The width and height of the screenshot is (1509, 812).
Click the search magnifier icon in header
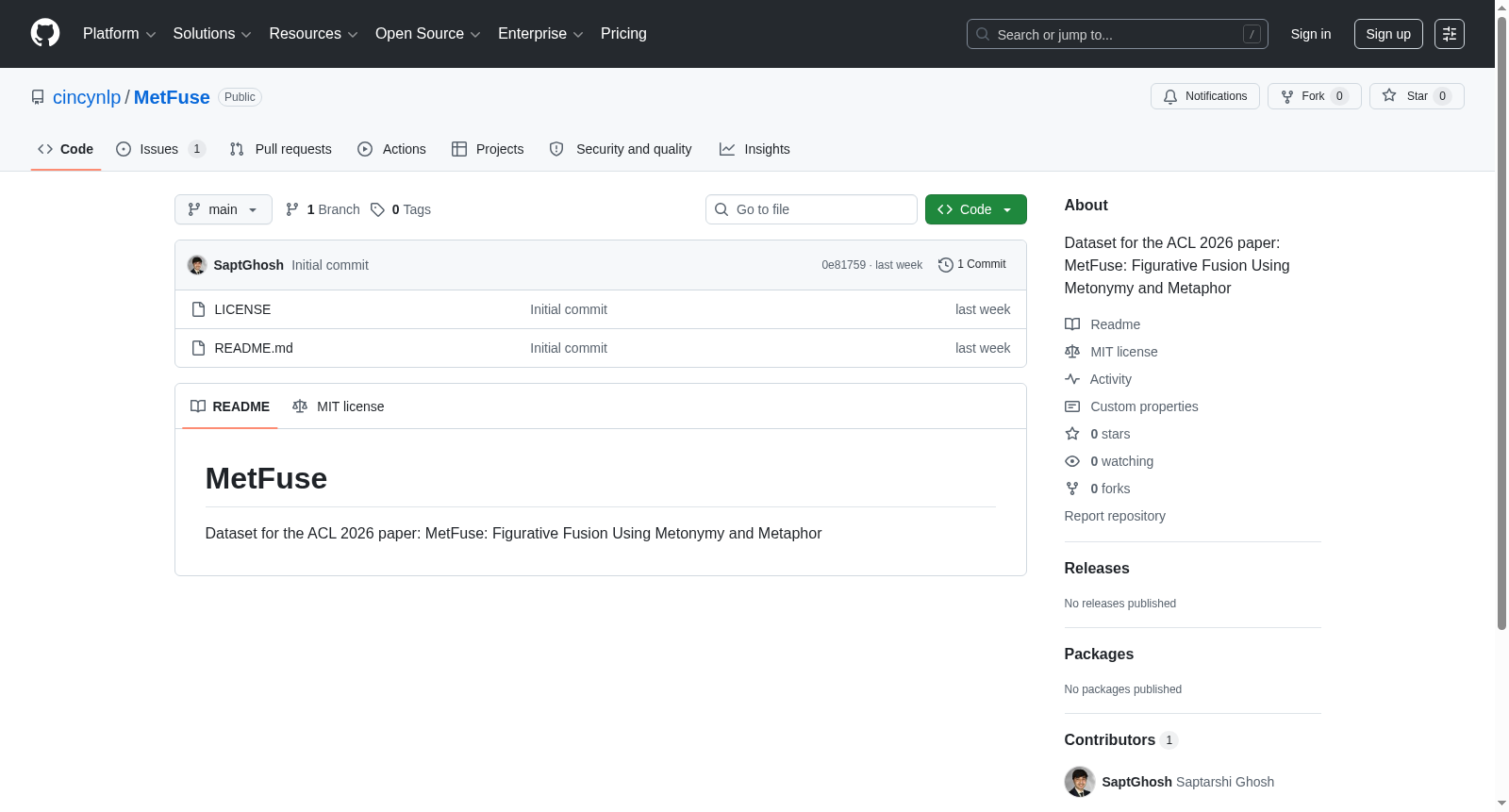coord(983,34)
